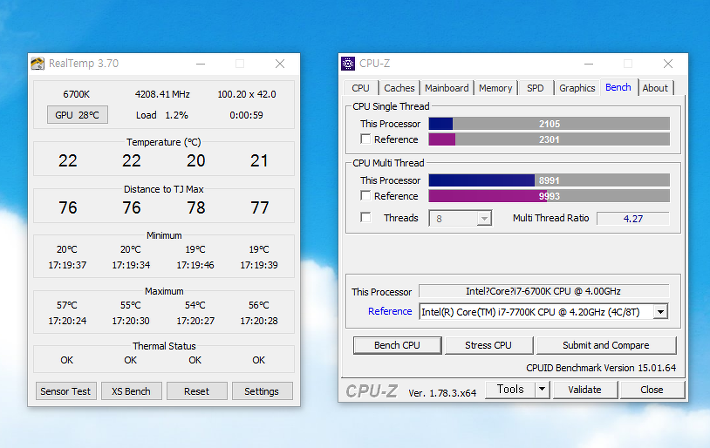Tick the Threads checkbox in CPU-Z
710x448 pixels.
pyautogui.click(x=365, y=218)
